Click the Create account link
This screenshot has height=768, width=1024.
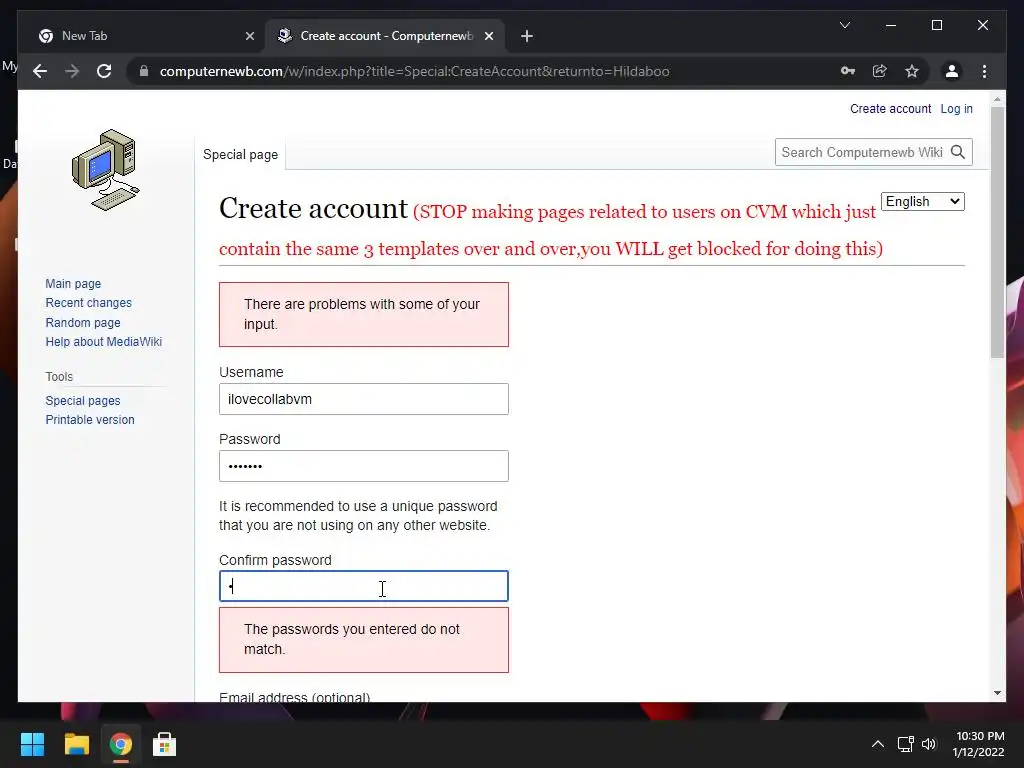pyautogui.click(x=890, y=109)
